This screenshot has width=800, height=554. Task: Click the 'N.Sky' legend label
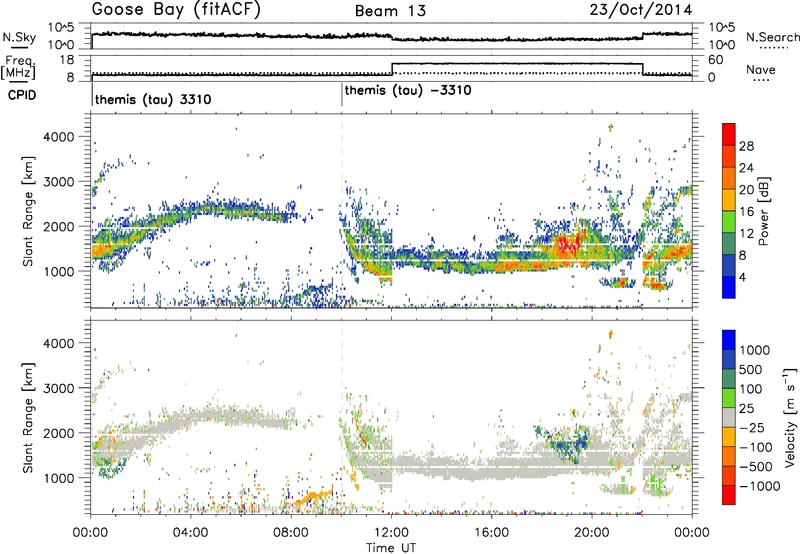tap(19, 37)
